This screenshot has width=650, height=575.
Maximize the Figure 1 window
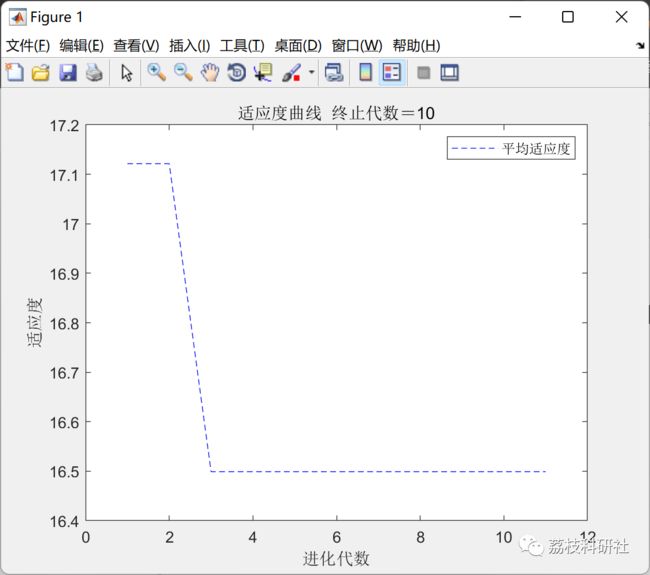tap(568, 17)
